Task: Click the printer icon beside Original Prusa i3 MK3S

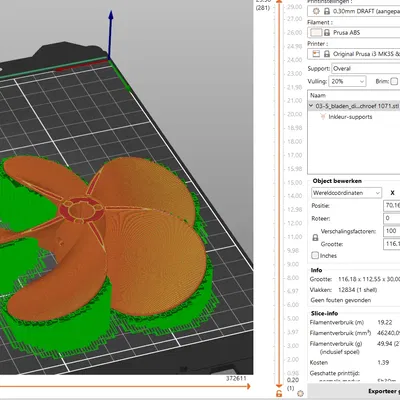Action: pyautogui.click(x=316, y=54)
